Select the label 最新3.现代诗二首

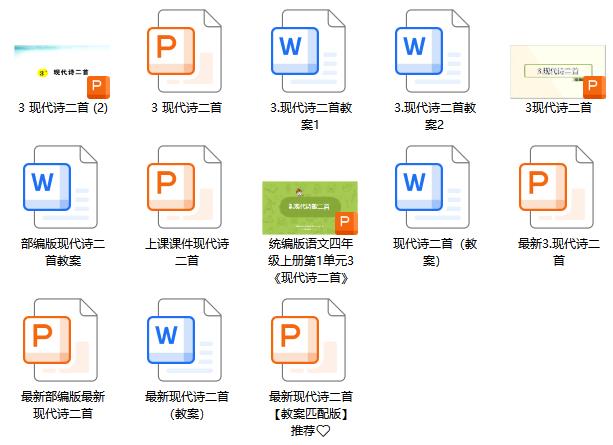click(558, 252)
